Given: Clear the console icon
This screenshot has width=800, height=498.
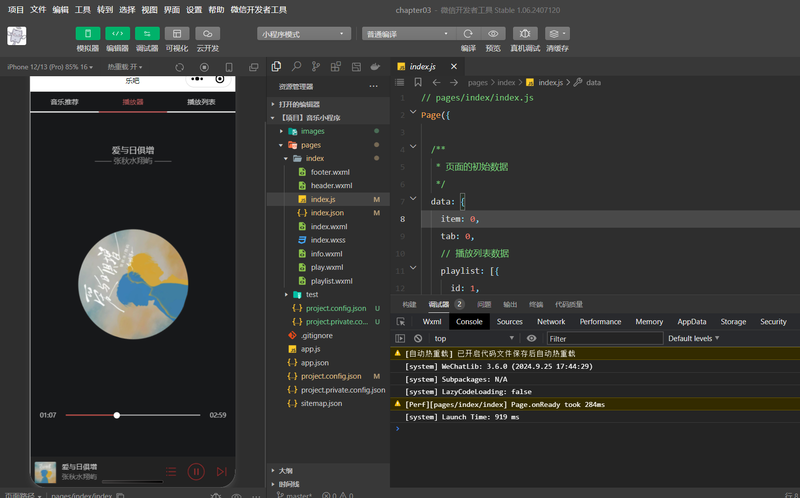Looking at the screenshot, I should pyautogui.click(x=418, y=338).
